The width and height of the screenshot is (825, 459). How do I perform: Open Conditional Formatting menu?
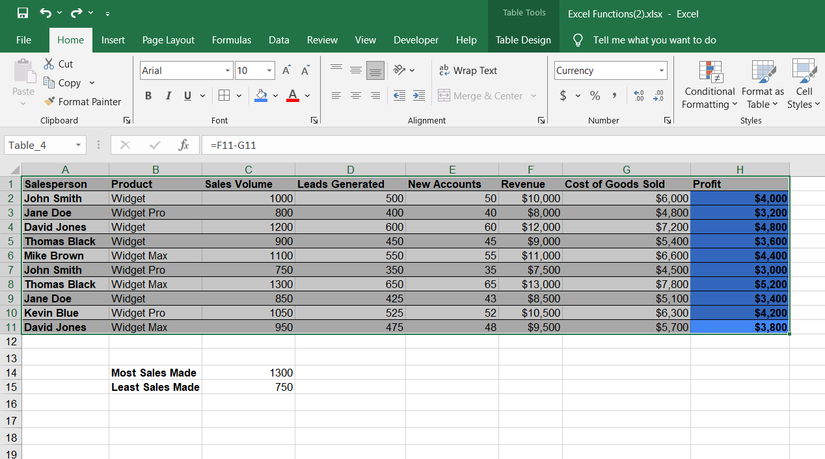click(710, 84)
